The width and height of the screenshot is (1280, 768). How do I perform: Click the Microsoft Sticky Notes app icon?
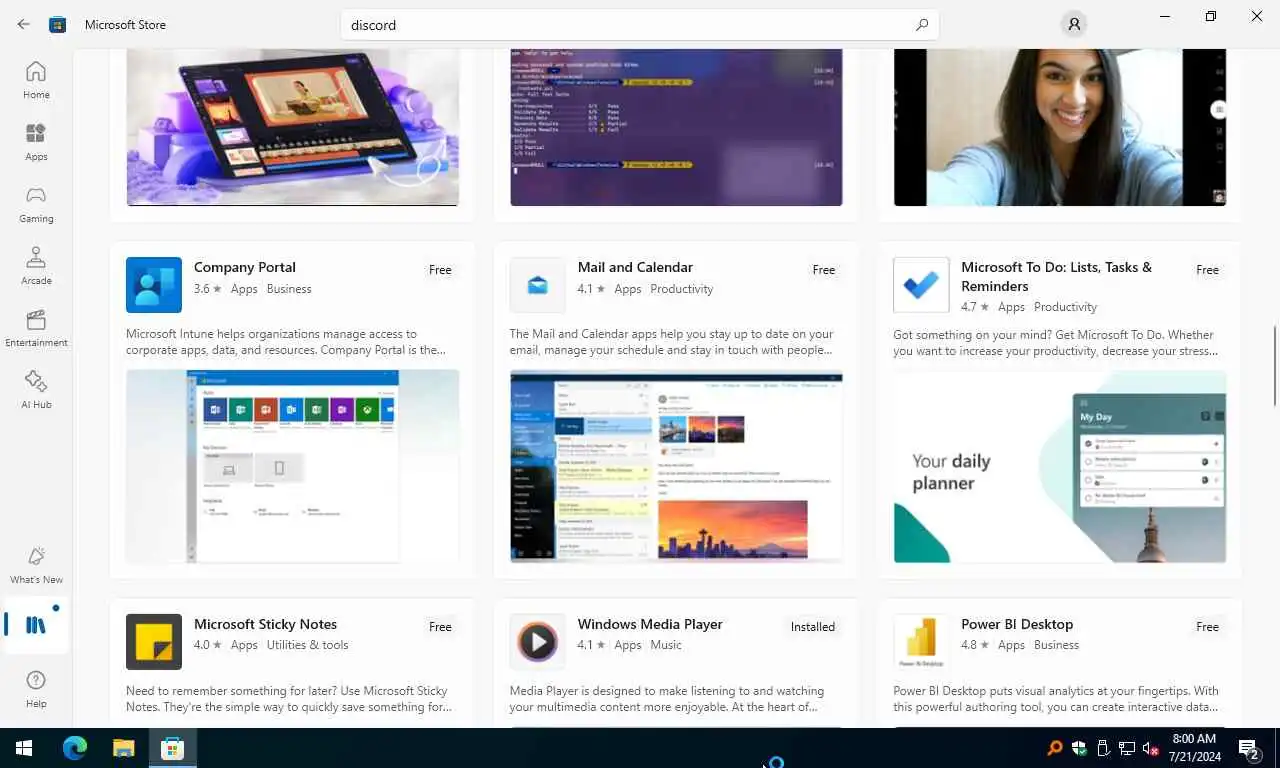click(x=154, y=642)
